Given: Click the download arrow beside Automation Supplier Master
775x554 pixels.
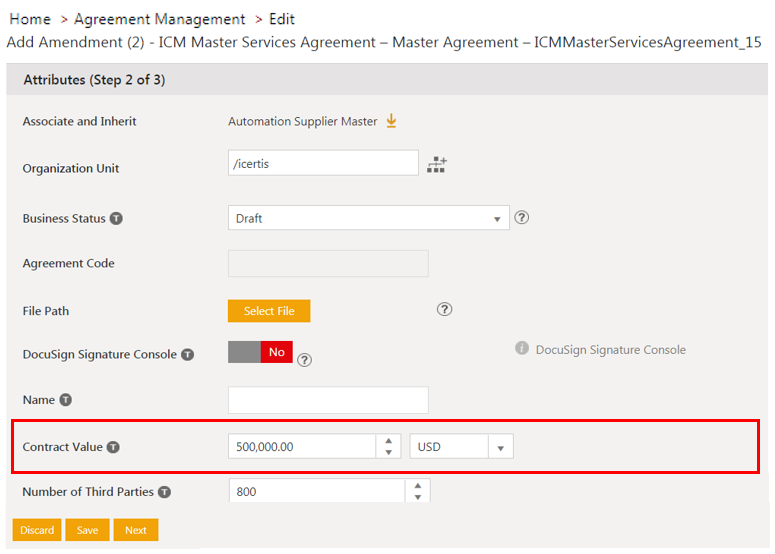Looking at the screenshot, I should coord(391,121).
